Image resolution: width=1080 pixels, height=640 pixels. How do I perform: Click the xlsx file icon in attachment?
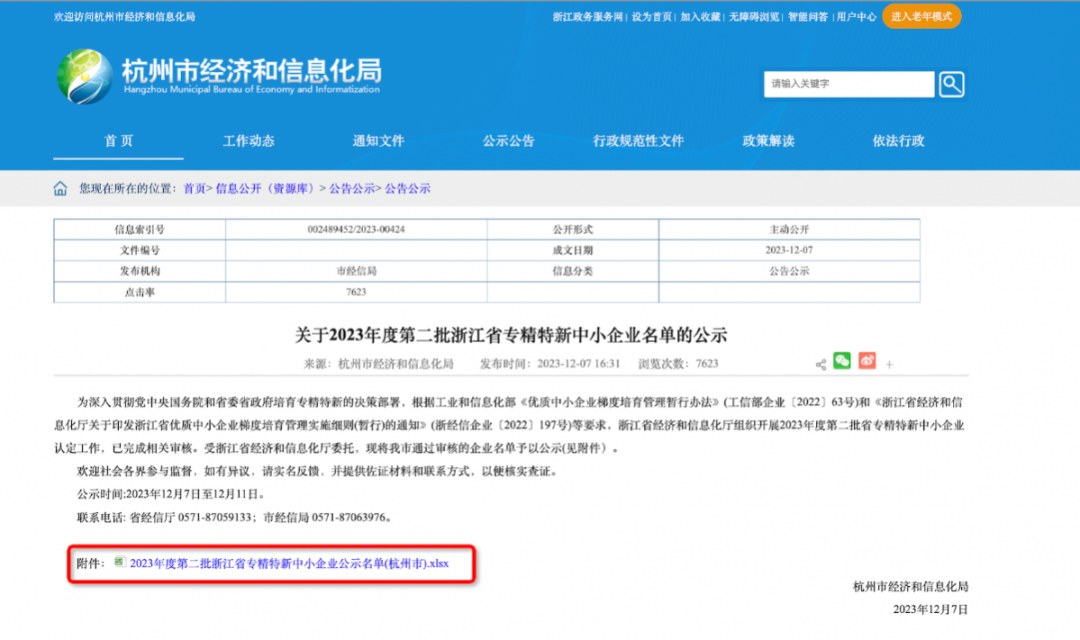(x=120, y=562)
